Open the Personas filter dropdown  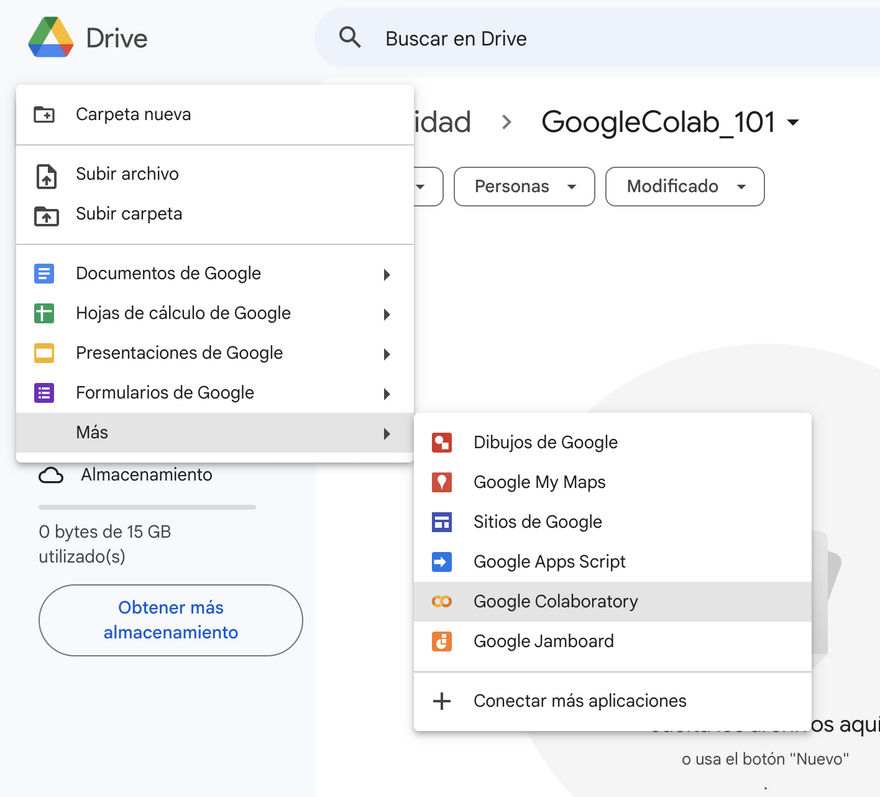tap(524, 186)
